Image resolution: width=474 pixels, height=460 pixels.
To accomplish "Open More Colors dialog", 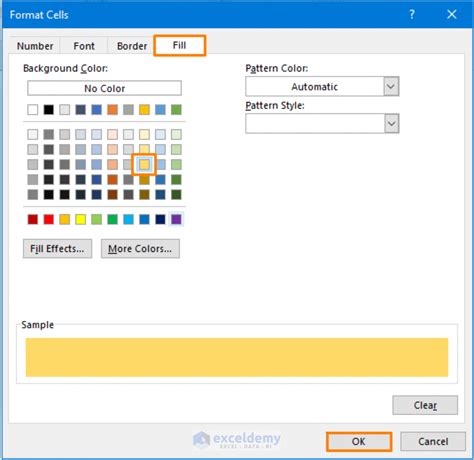I will [140, 249].
